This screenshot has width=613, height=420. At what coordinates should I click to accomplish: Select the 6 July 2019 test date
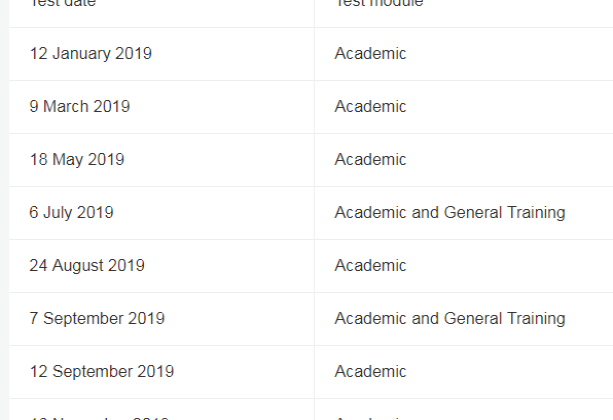72,213
